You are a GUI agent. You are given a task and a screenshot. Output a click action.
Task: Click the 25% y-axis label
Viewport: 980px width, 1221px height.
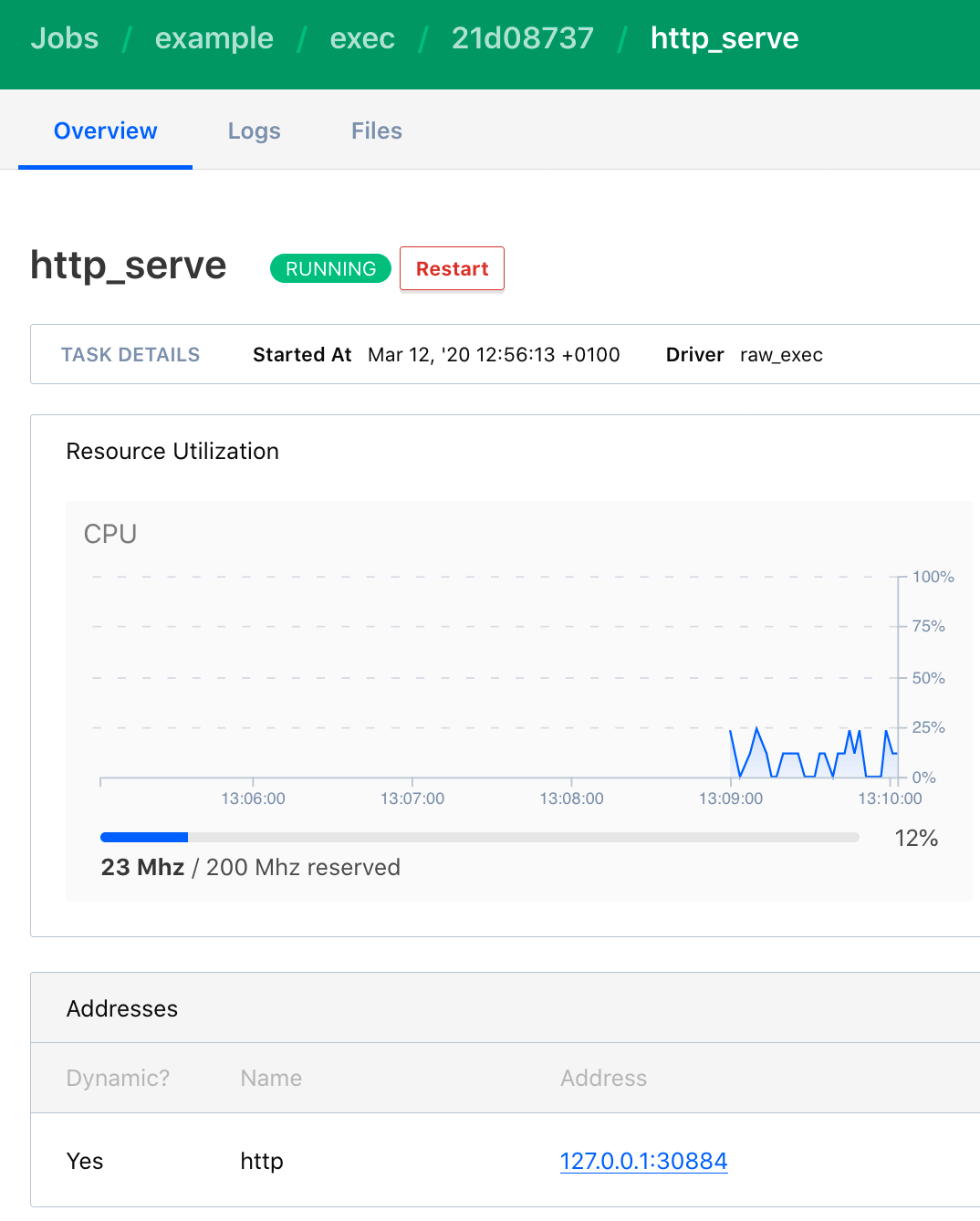click(928, 727)
